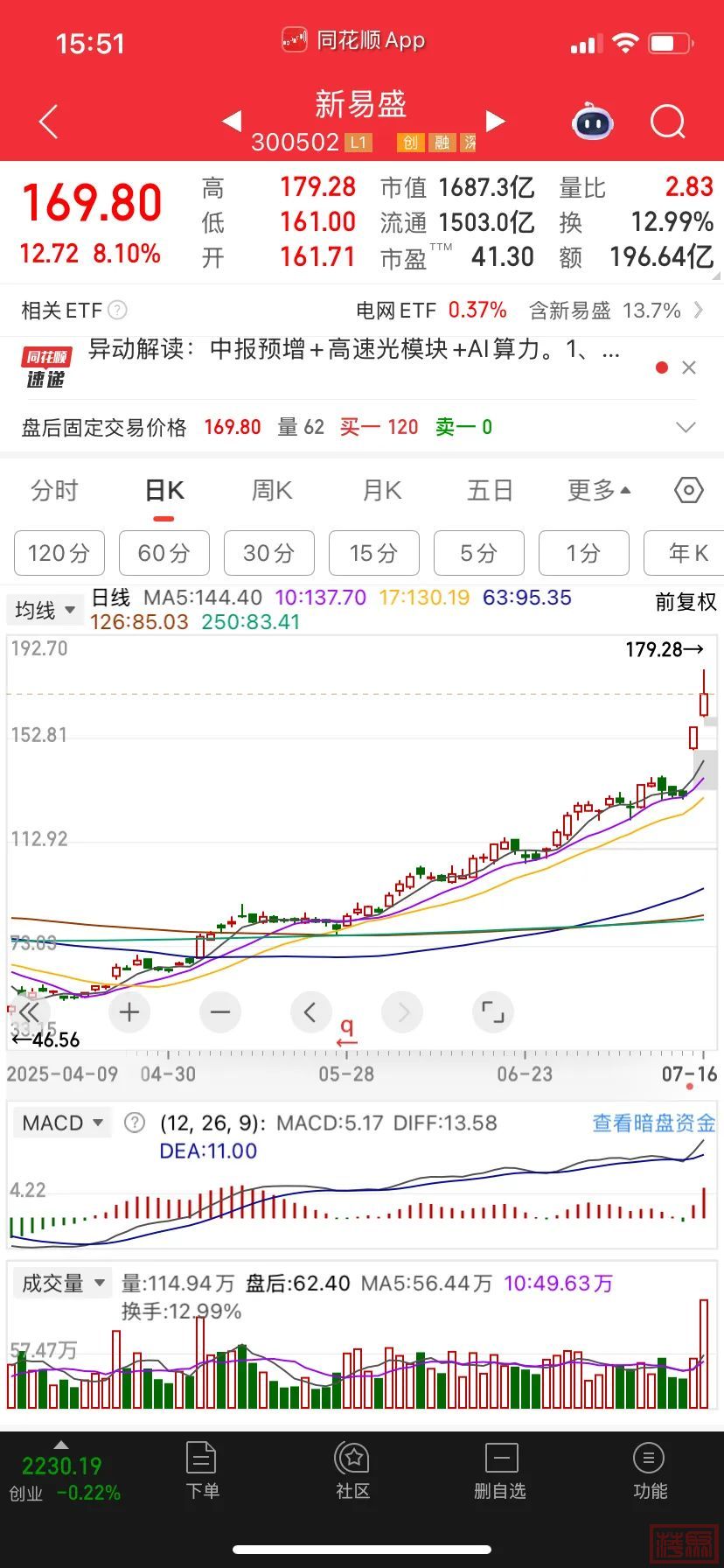Select the 60分 interval button
Screen dimensions: 724x1568
tap(164, 553)
